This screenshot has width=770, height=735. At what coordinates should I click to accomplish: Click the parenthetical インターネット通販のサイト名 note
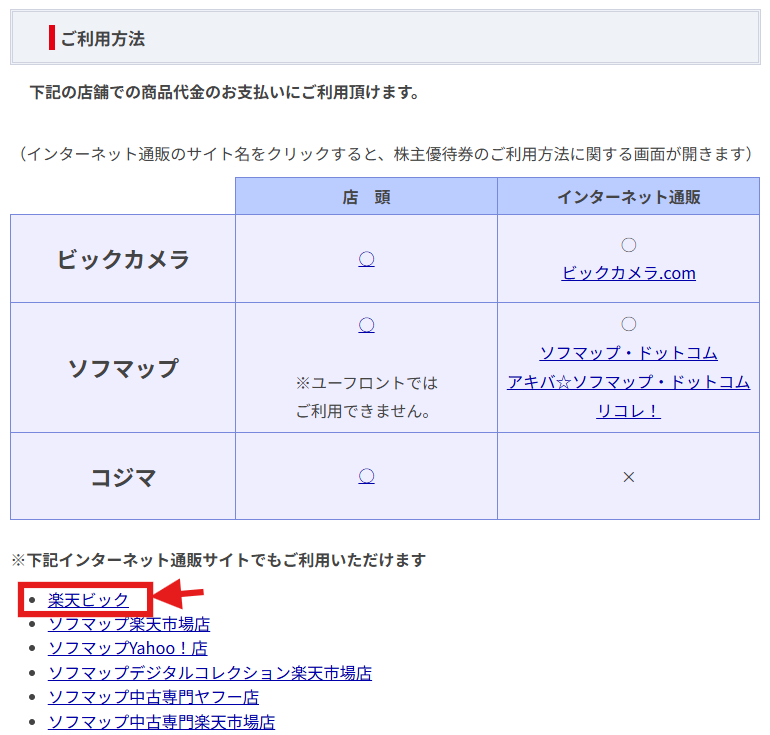(x=385, y=154)
